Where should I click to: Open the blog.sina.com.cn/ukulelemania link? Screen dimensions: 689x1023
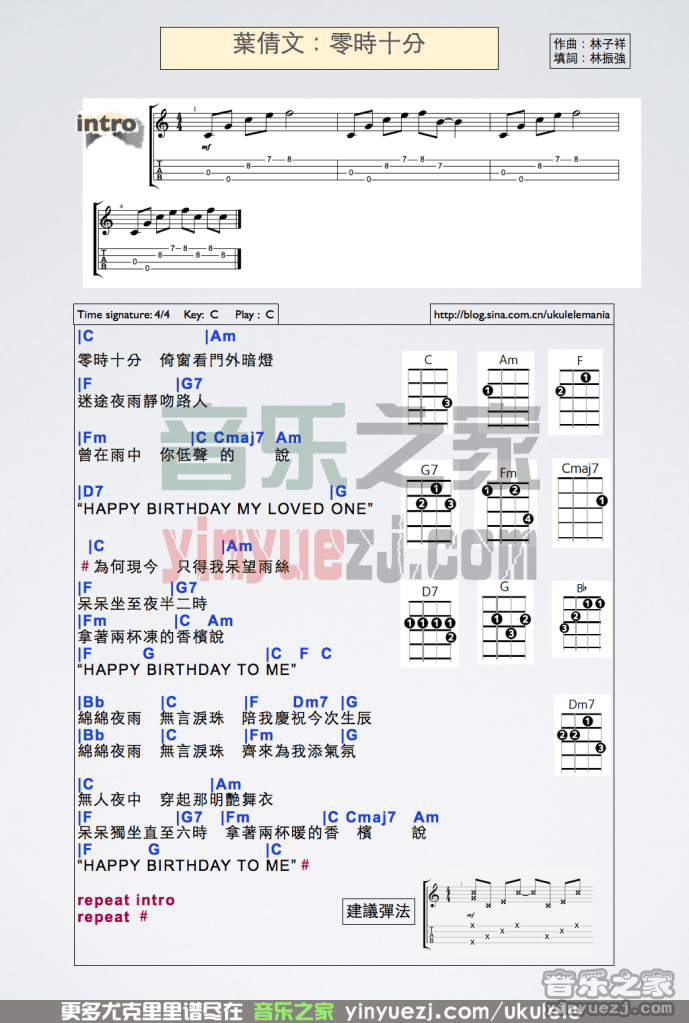[x=522, y=314]
